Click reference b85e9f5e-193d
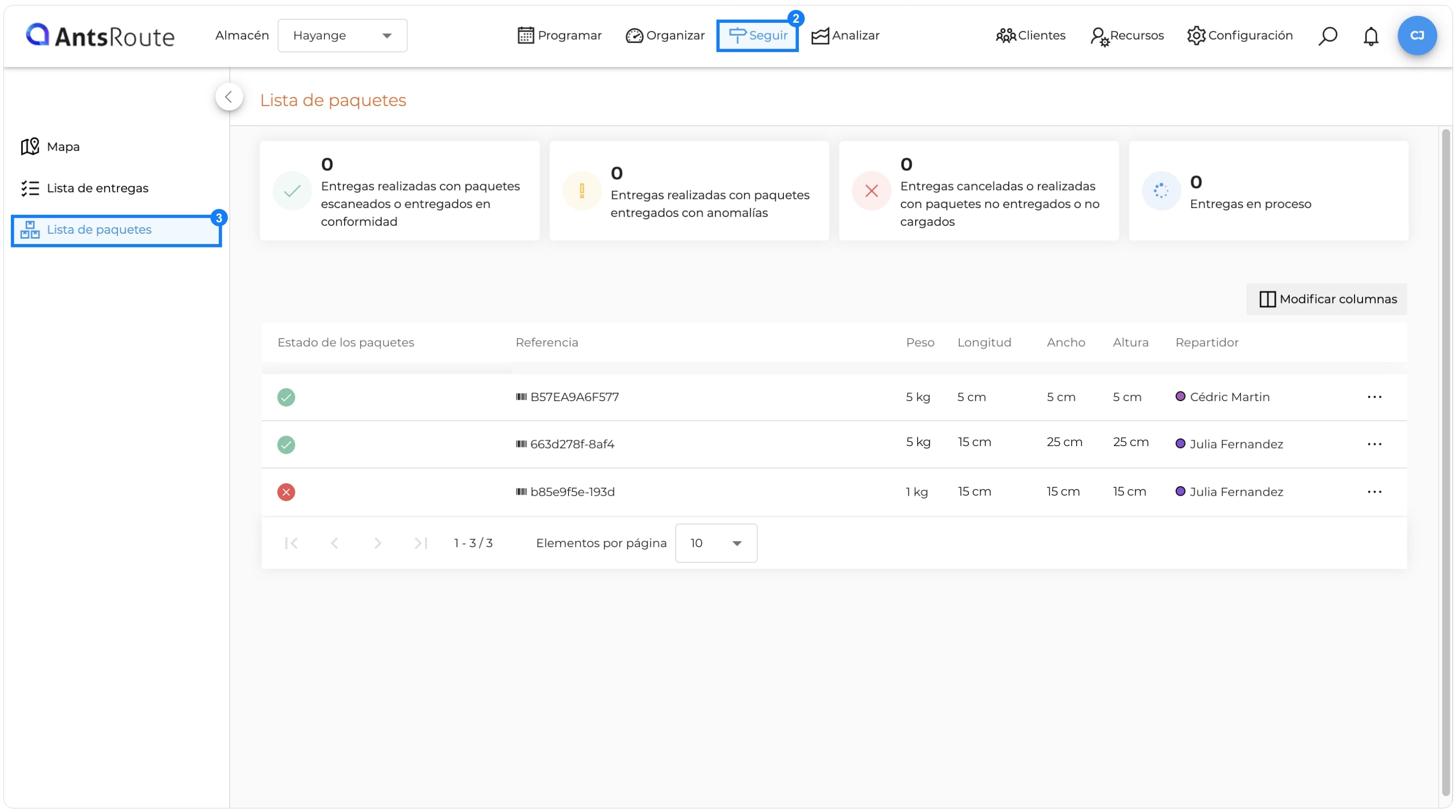The height and width of the screenshot is (812, 1456). (572, 492)
